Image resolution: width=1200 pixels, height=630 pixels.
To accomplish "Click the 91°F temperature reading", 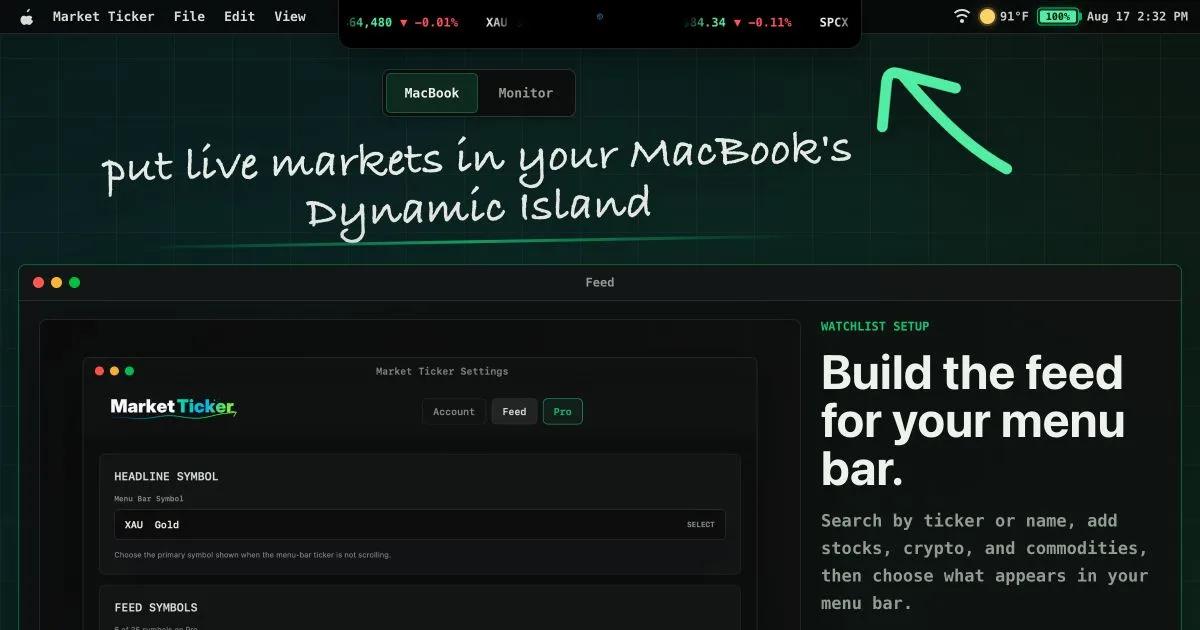I will (x=1014, y=17).
